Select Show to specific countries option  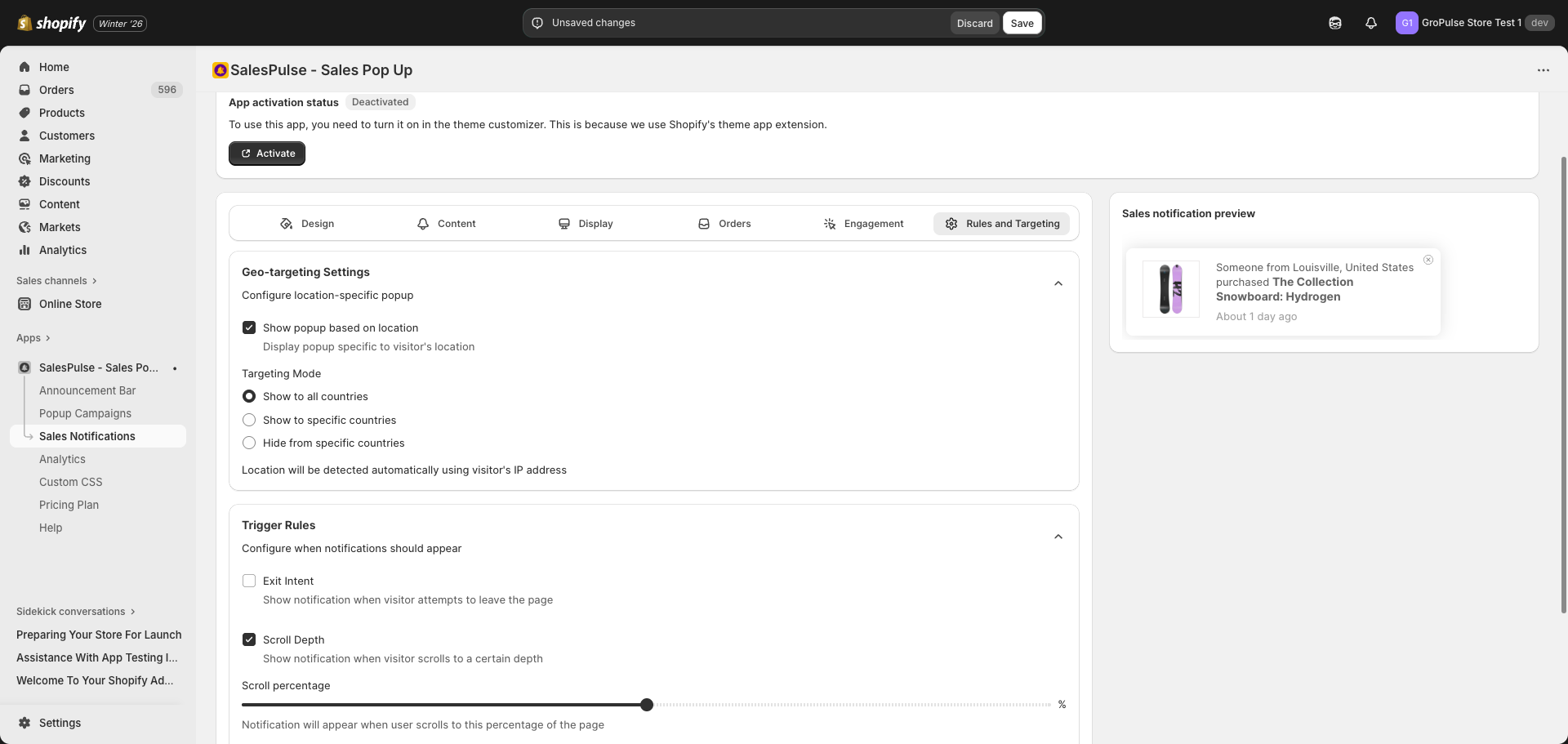point(249,420)
